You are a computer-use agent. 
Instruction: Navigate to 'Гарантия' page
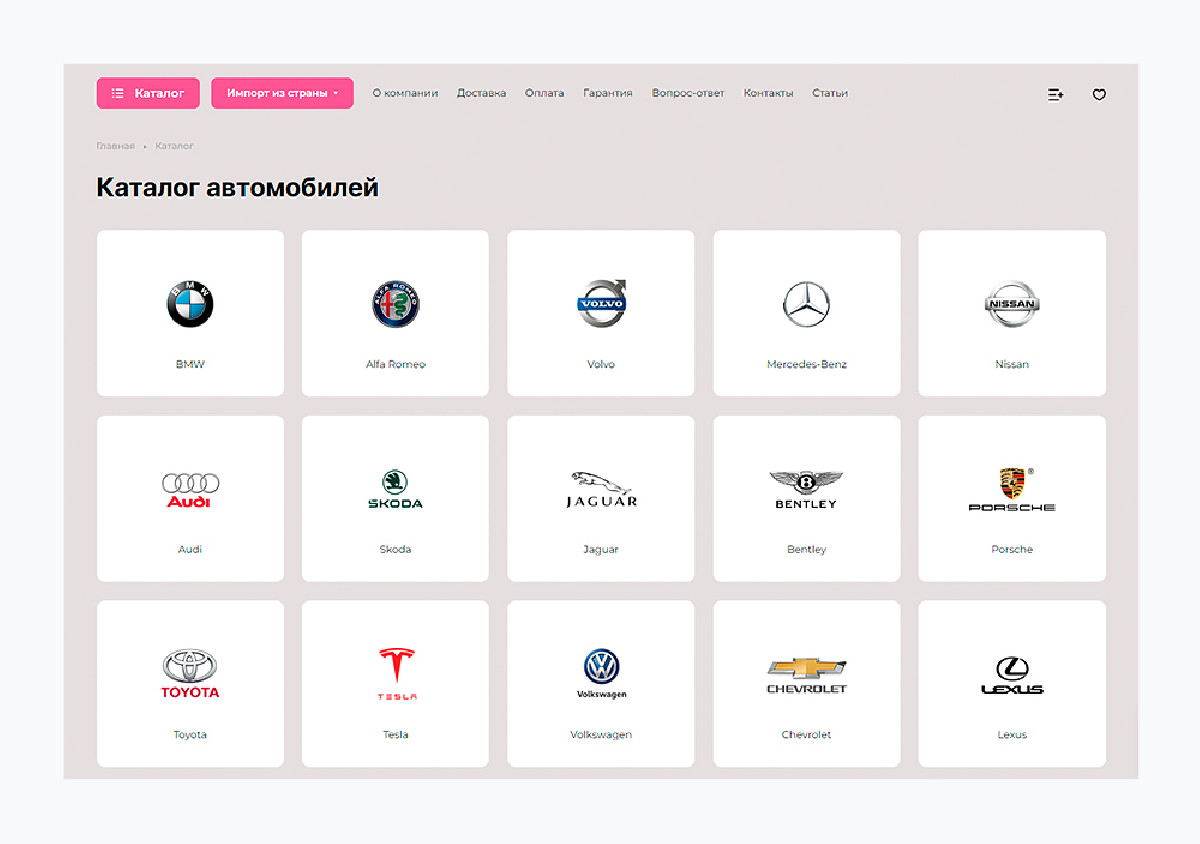pyautogui.click(x=607, y=93)
